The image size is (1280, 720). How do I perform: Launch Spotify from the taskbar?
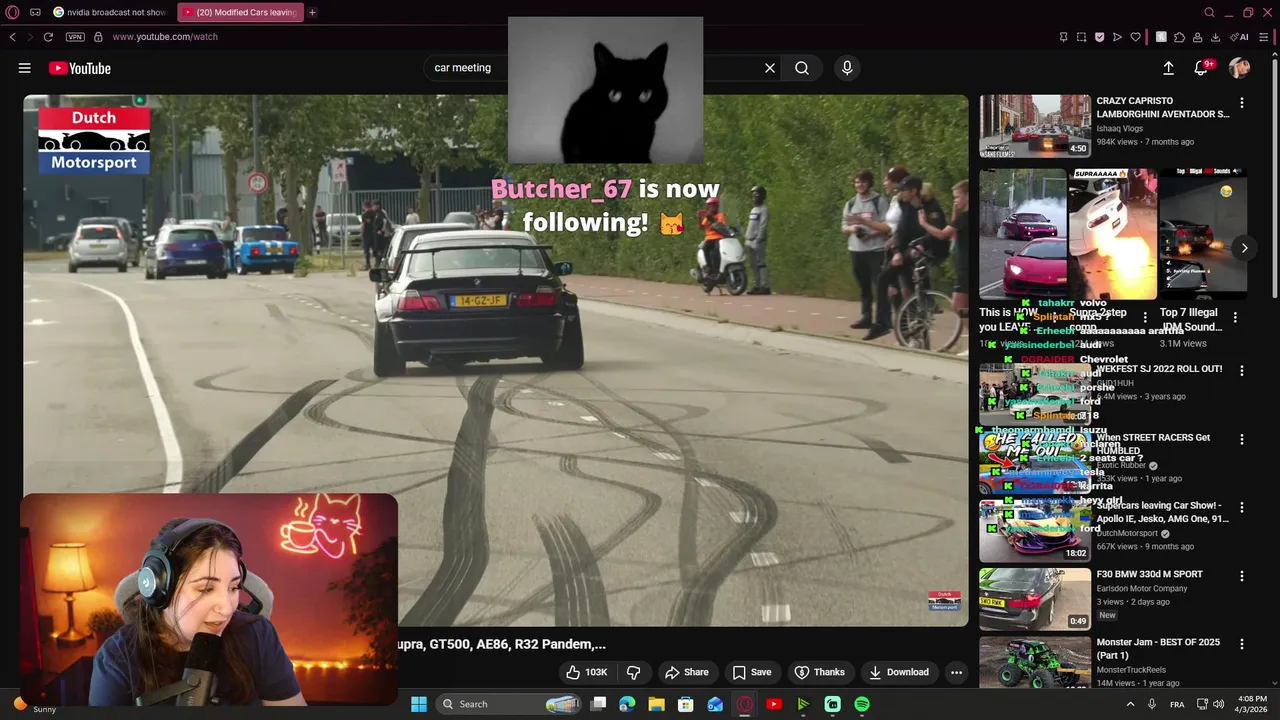862,704
